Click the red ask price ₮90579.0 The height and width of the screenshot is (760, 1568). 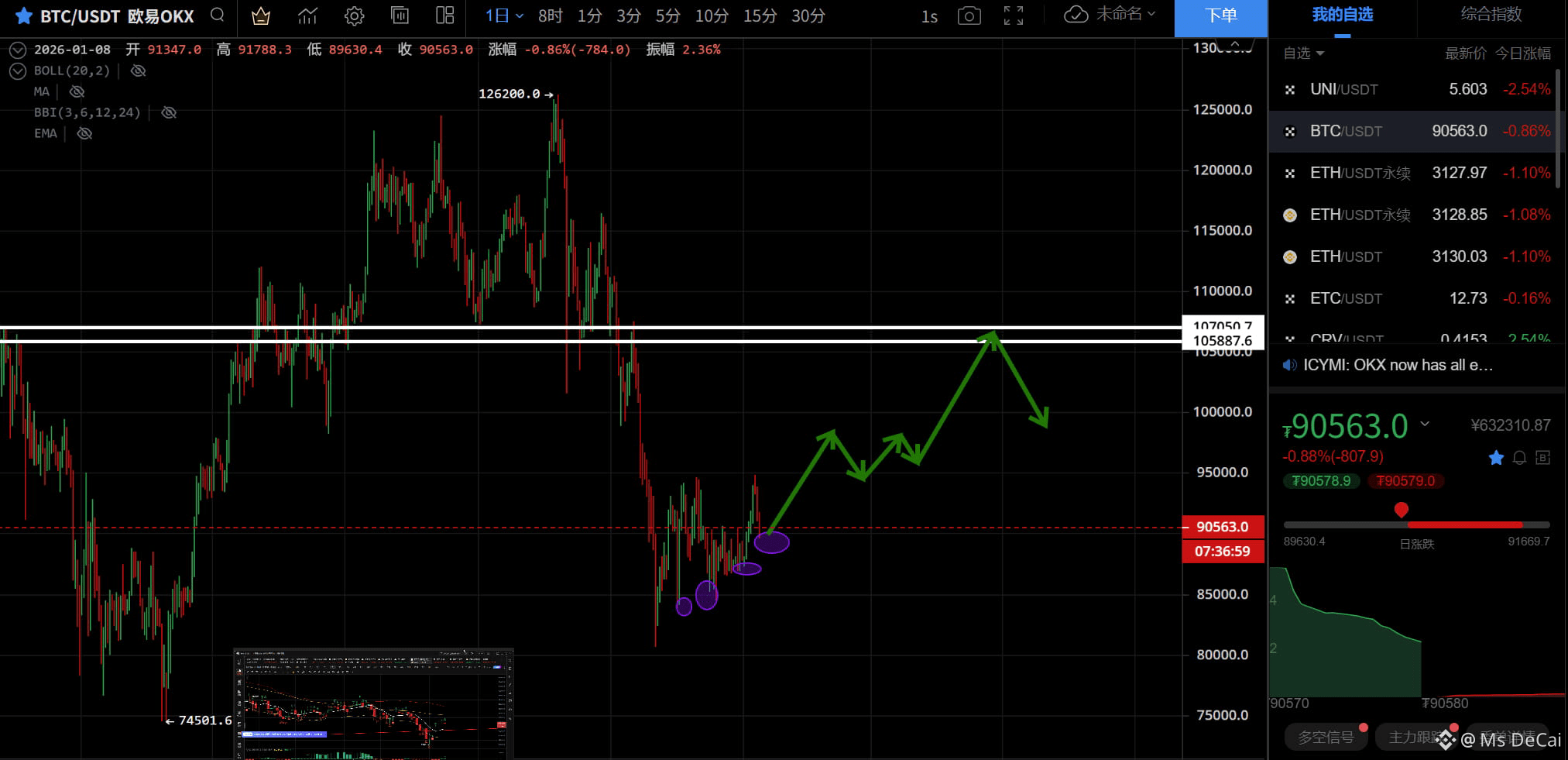(1405, 481)
